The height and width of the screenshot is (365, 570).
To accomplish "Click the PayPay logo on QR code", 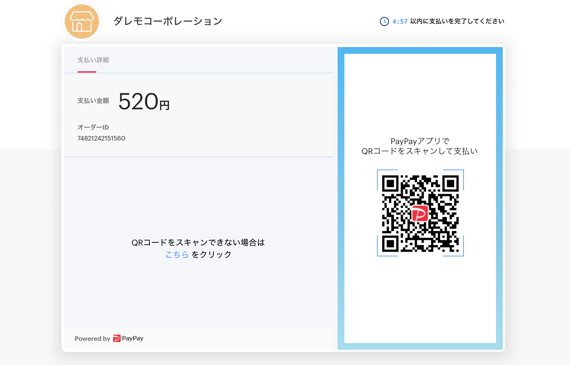I will [420, 213].
